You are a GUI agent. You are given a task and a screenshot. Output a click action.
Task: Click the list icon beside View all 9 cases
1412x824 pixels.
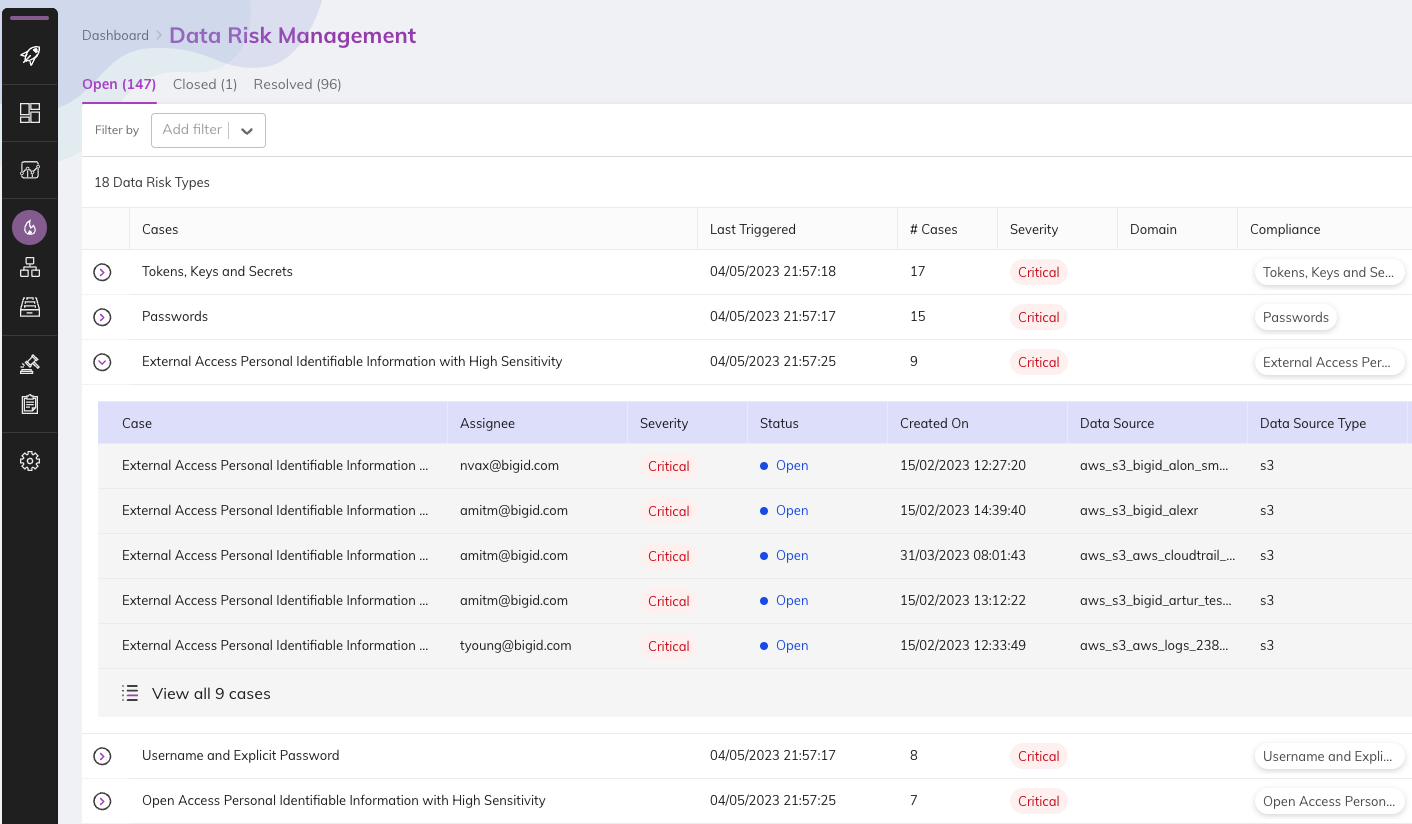coord(130,693)
